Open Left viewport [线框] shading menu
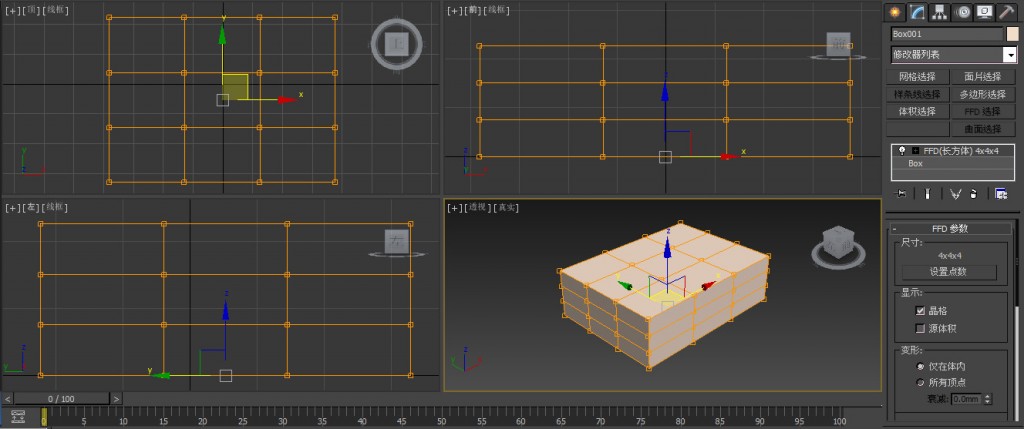The image size is (1024, 429). (55, 207)
